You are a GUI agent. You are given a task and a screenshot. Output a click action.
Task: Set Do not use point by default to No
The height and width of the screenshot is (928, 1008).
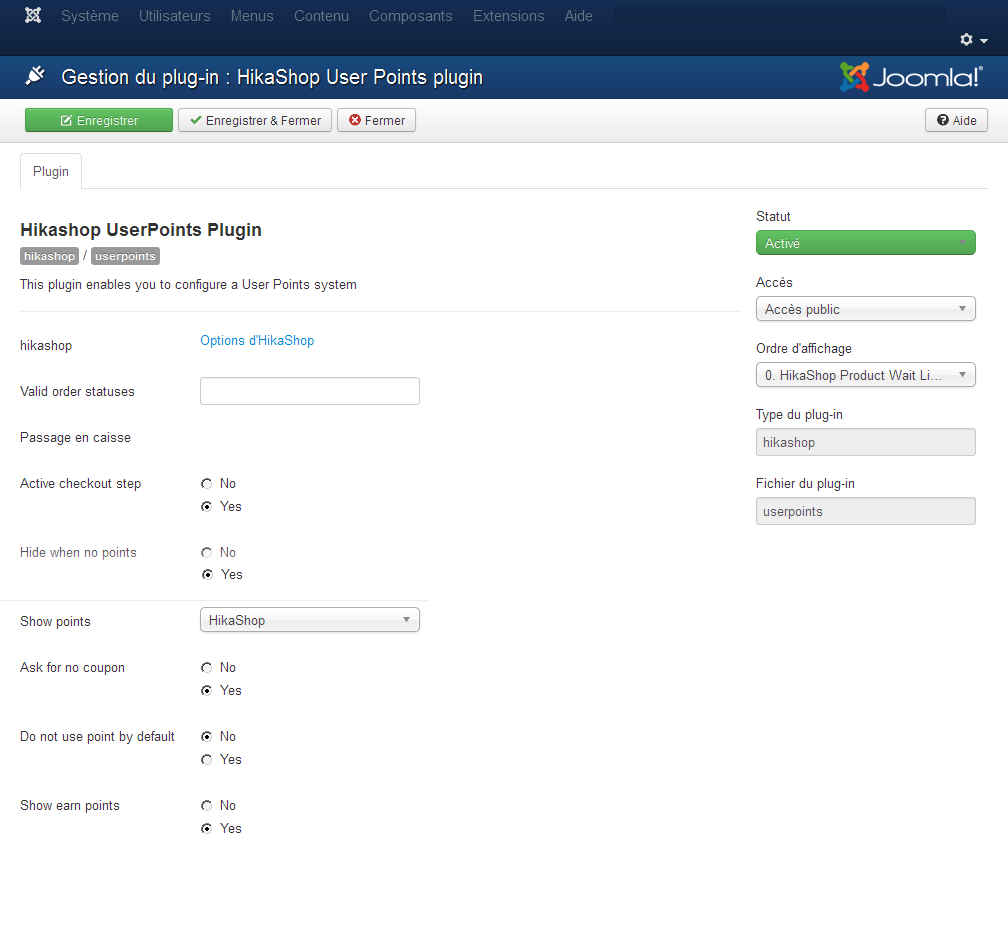point(206,736)
